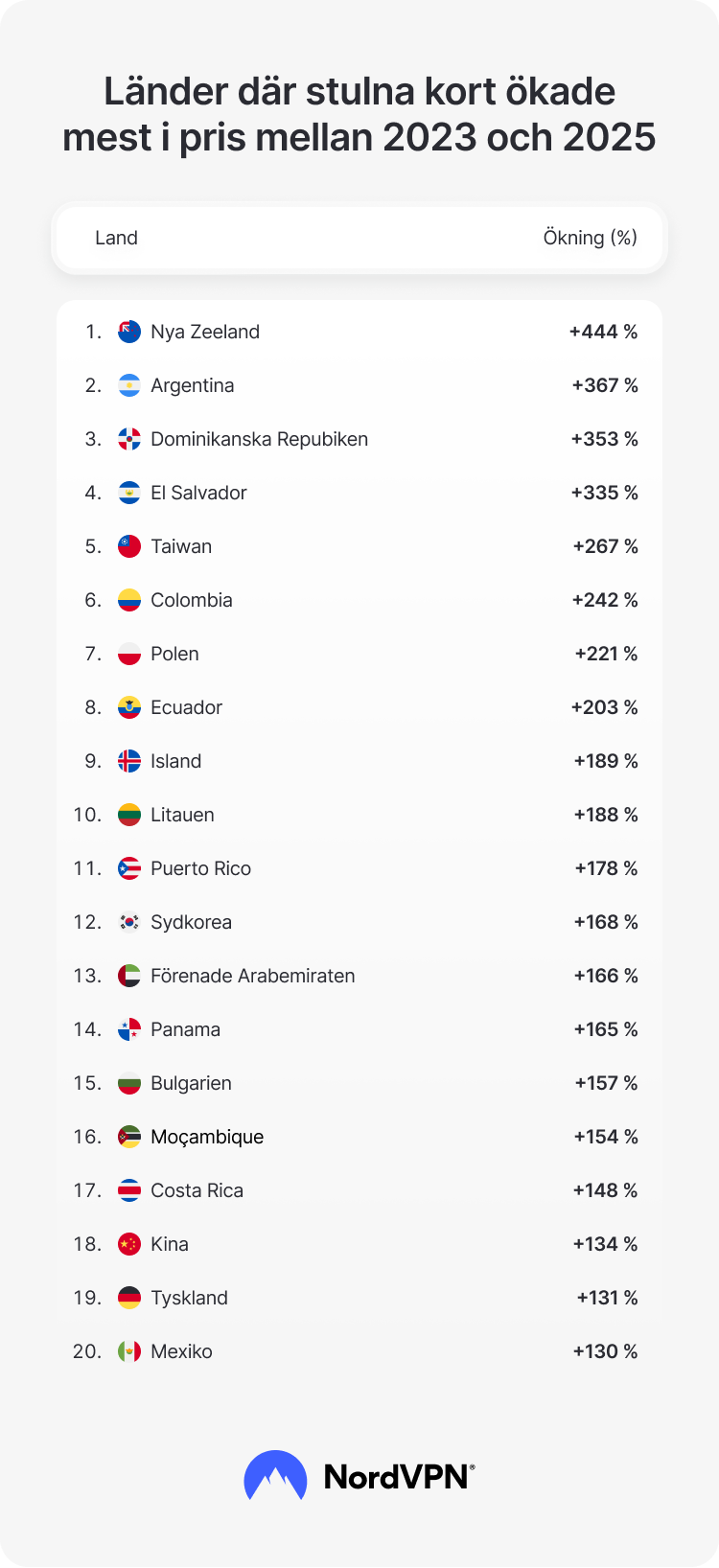Image resolution: width=719 pixels, height=1568 pixels.
Task: Click the Ökning (%) column header
Action: click(591, 238)
